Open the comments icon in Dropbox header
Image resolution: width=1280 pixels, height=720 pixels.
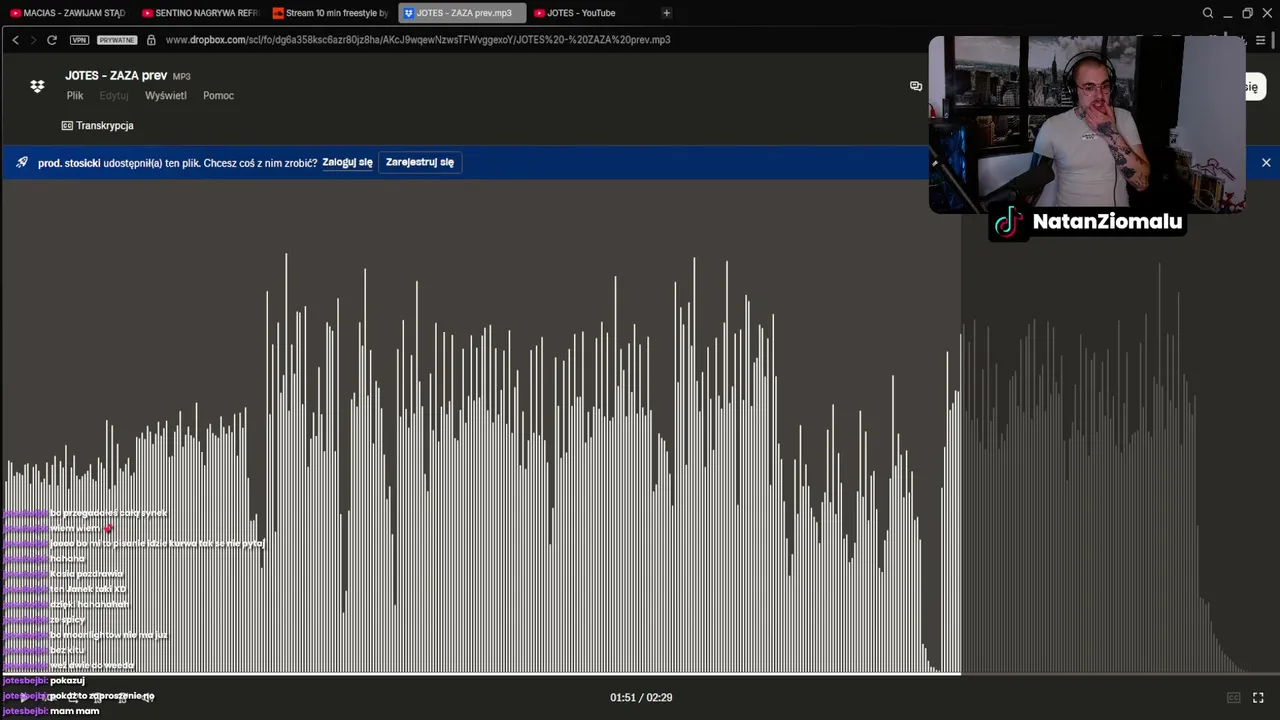pos(916,86)
